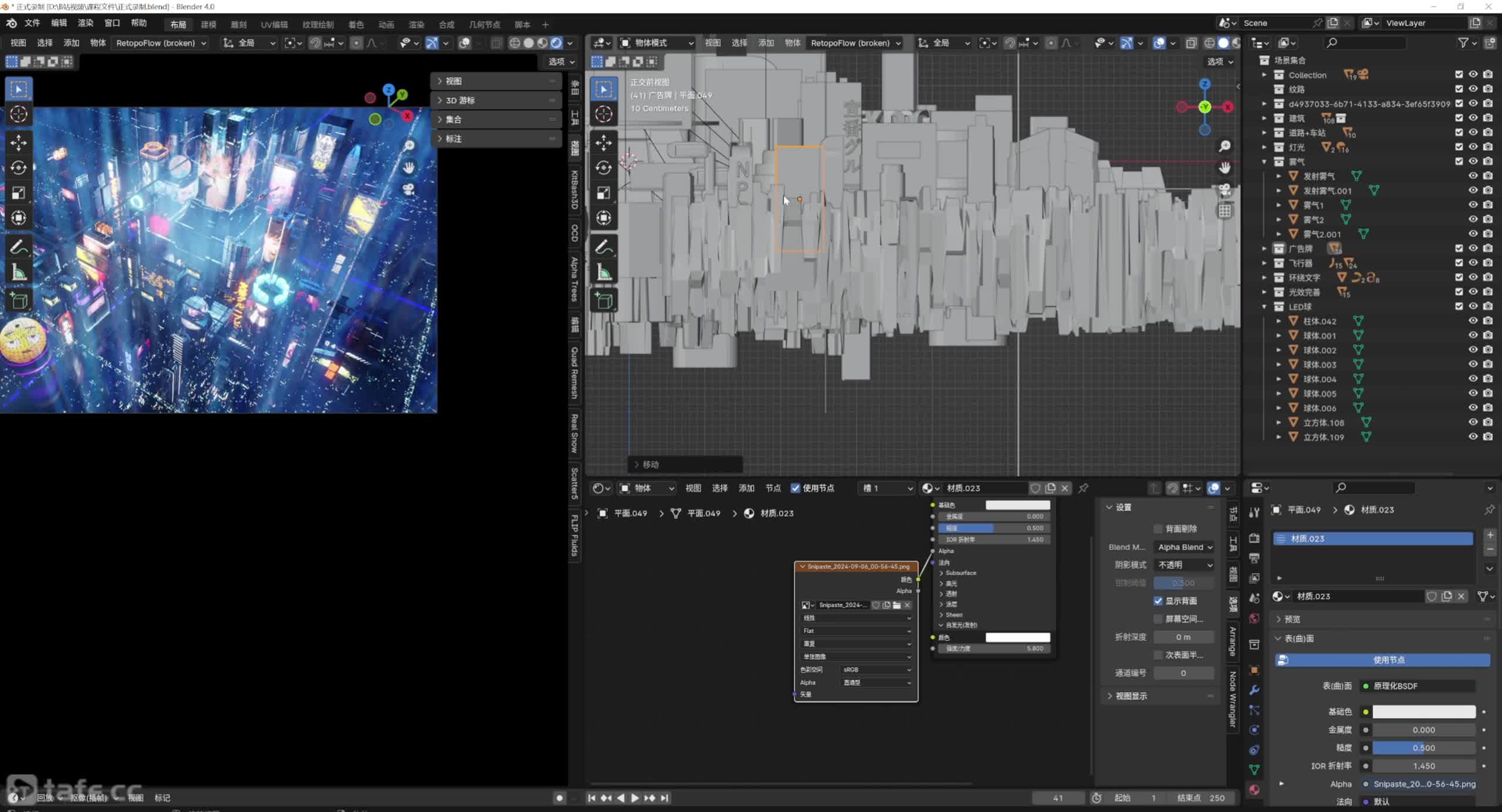
Task: Disable rendering for 雾气1 camera icon
Action: coord(1488,205)
